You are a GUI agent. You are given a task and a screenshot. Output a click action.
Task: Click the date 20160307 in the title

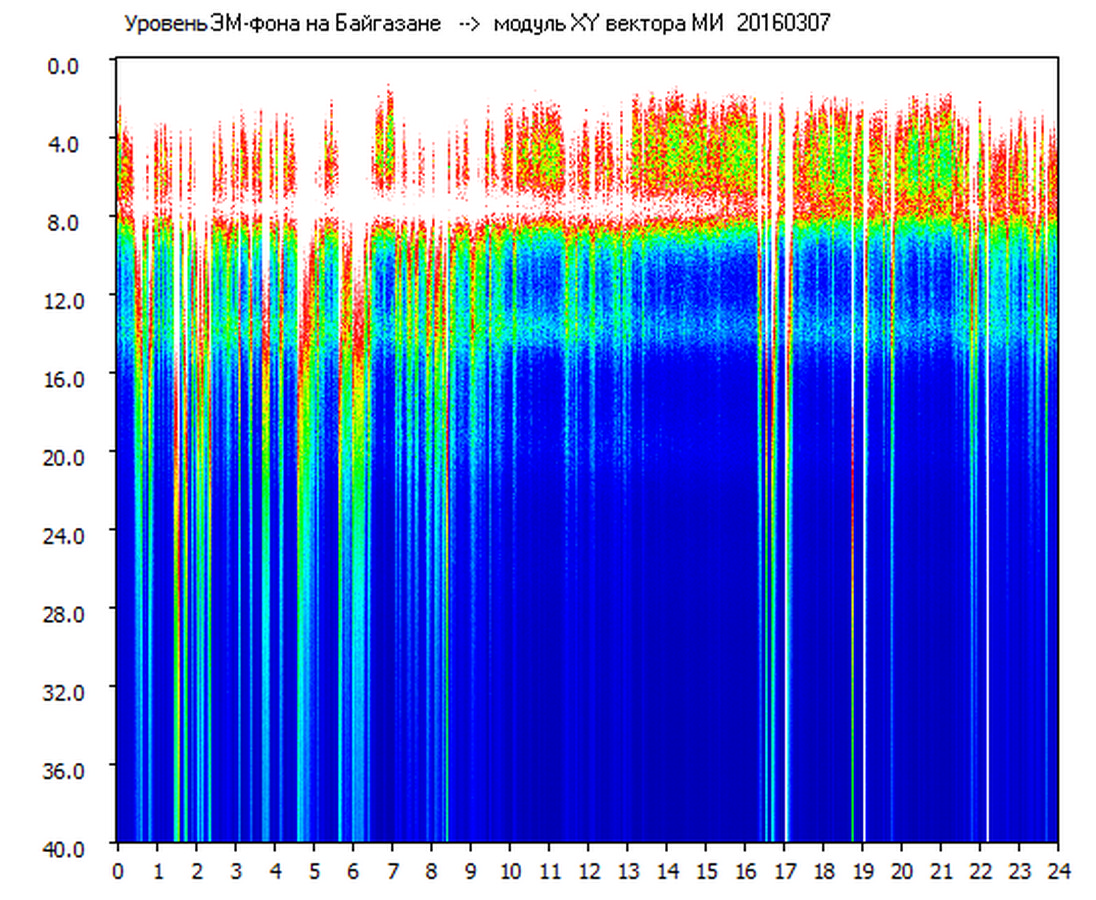tap(783, 24)
